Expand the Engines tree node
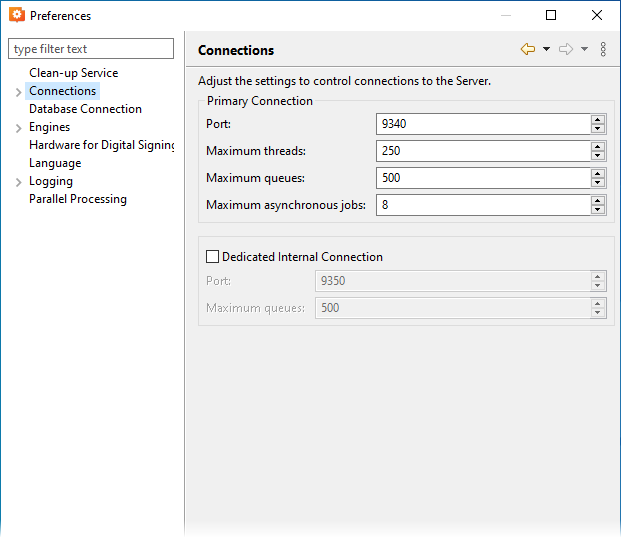 [18, 128]
